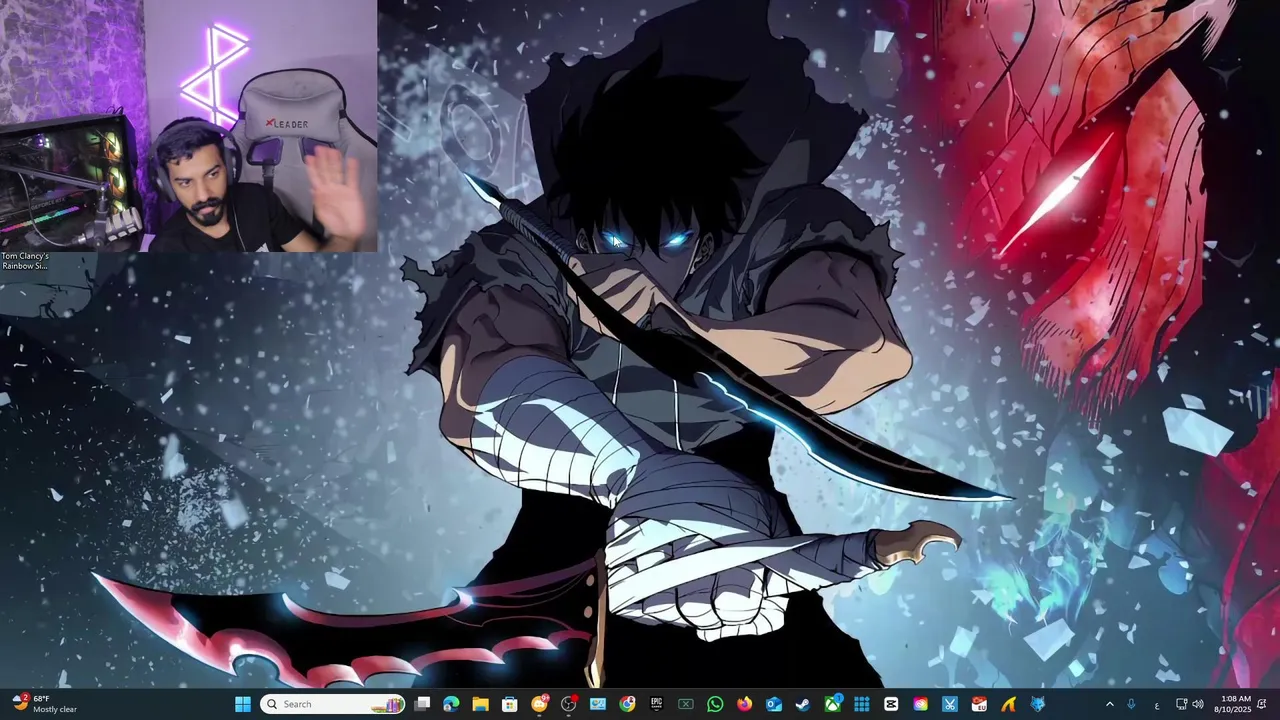Open the weather widget showing 68°F
1280x720 pixels.
[44, 704]
